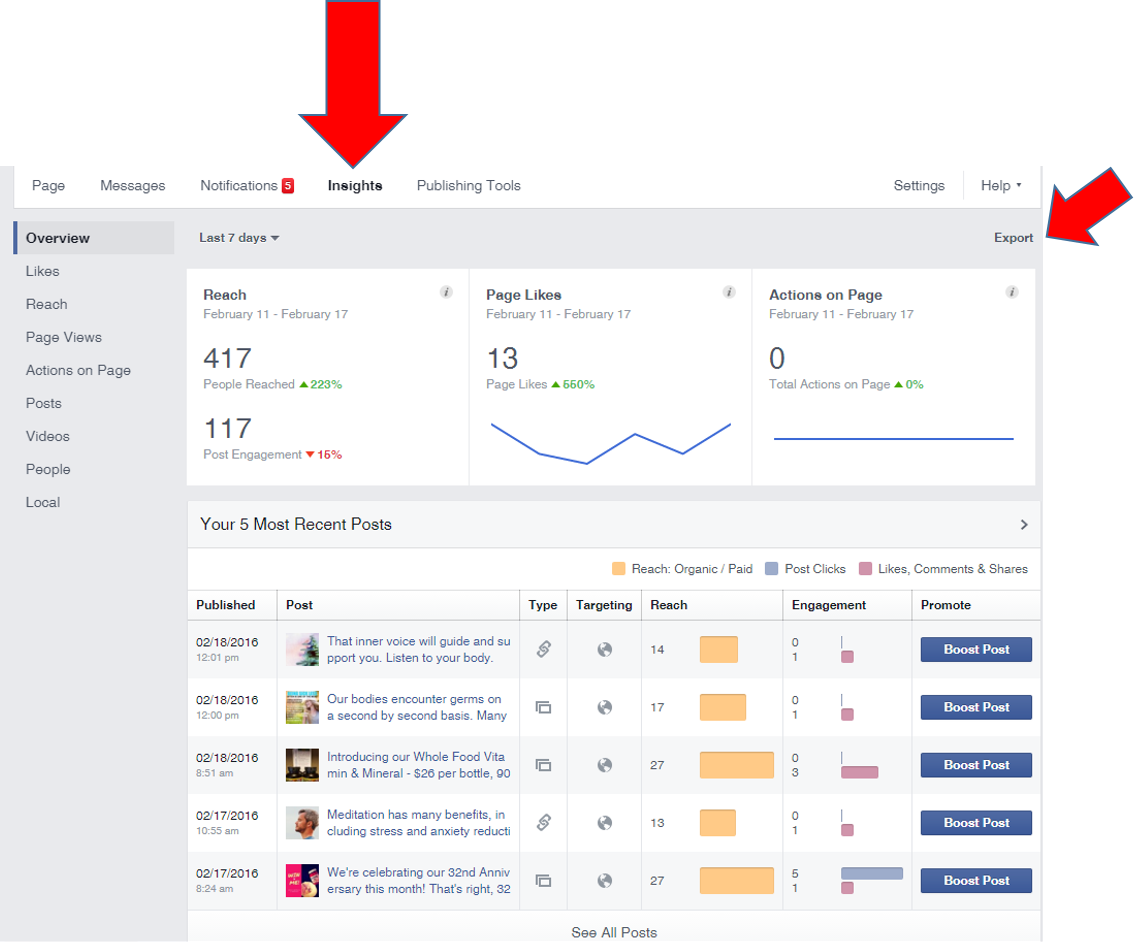Expand Your 5 Most Recent Posts section
The width and height of the screenshot is (1134, 942).
(x=1023, y=524)
